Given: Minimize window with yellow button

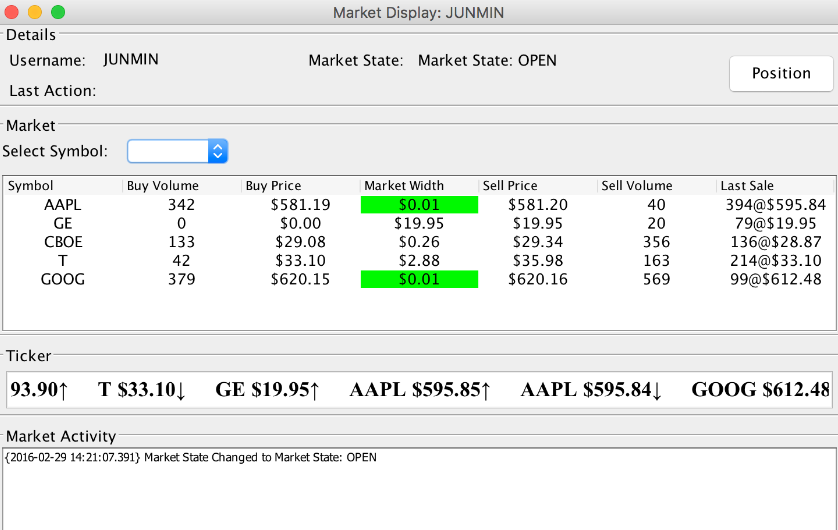Looking at the screenshot, I should (35, 12).
